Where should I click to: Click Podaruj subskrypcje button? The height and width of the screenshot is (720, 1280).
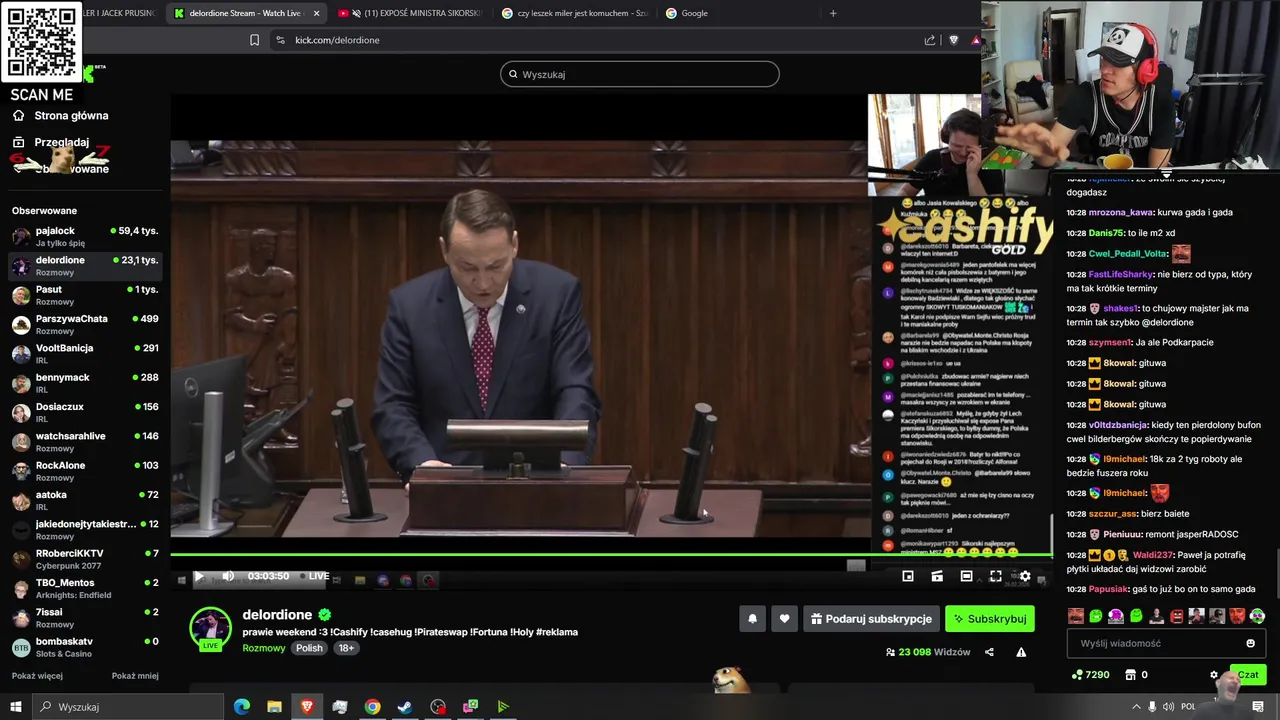[871, 619]
